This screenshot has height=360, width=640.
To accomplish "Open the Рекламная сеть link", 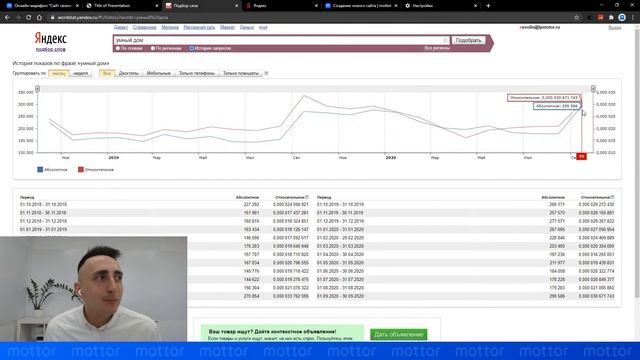I will point(199,27).
